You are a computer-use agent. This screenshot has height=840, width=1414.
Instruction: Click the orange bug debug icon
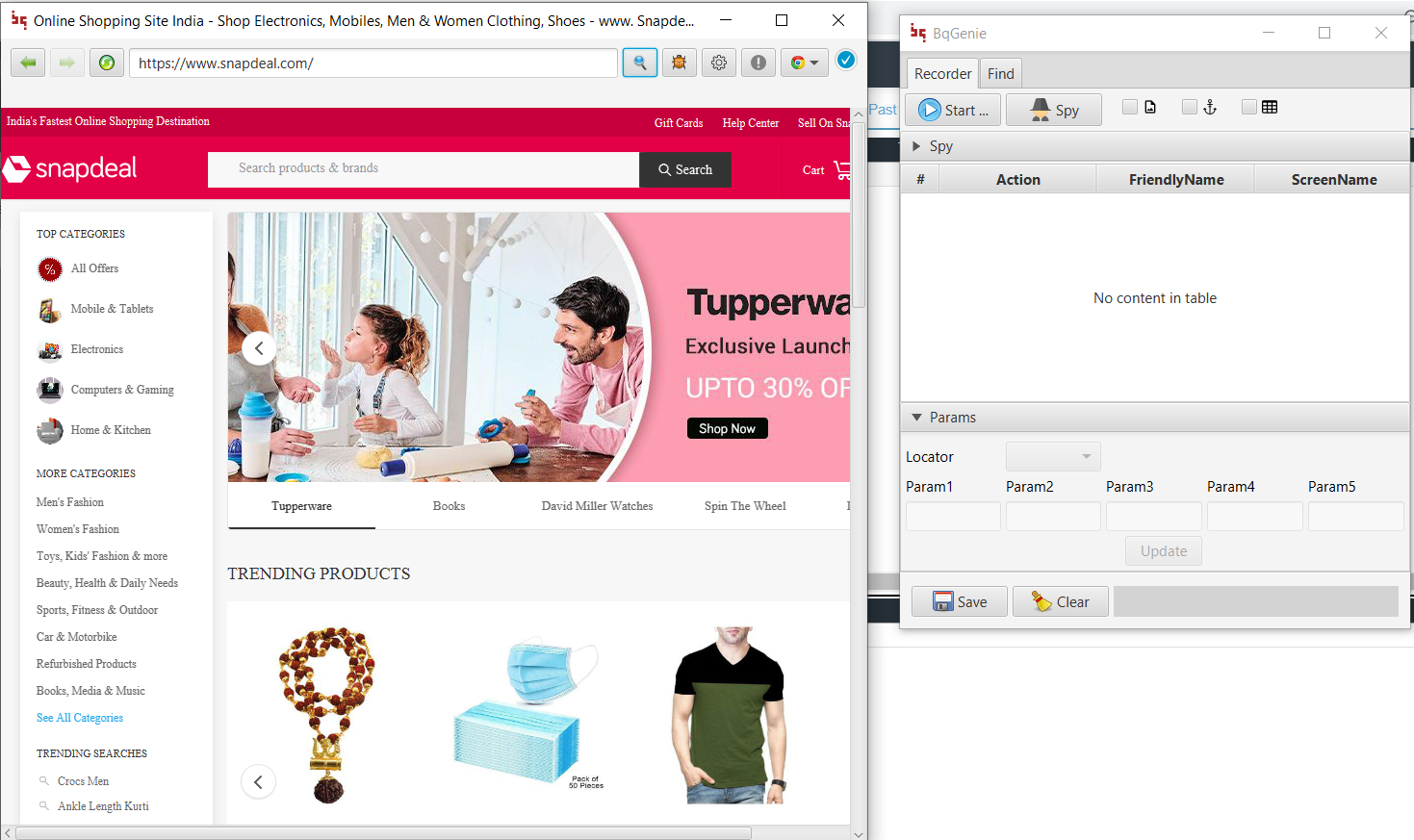[x=680, y=63]
